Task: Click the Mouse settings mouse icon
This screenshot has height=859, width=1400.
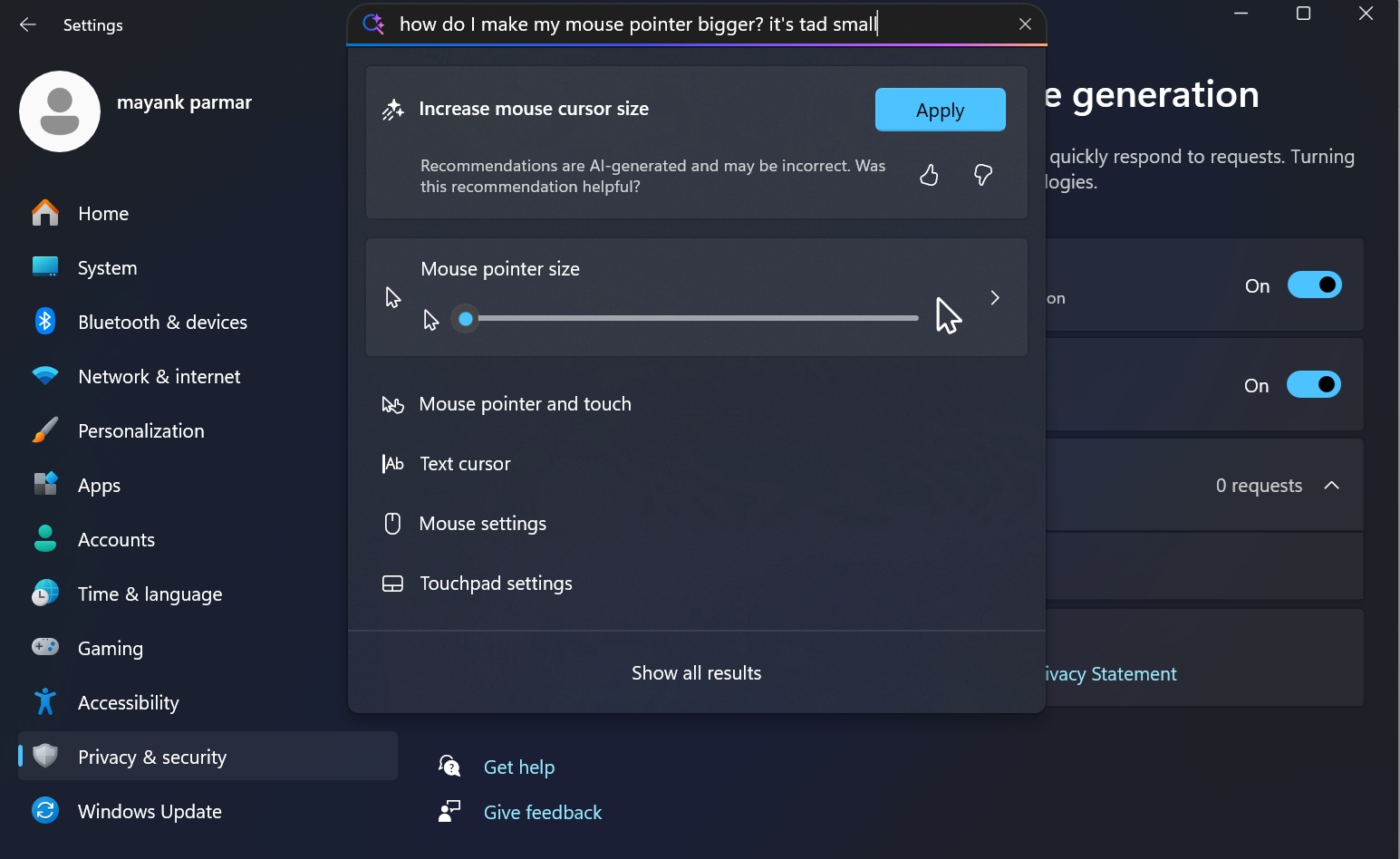Action: click(x=392, y=524)
